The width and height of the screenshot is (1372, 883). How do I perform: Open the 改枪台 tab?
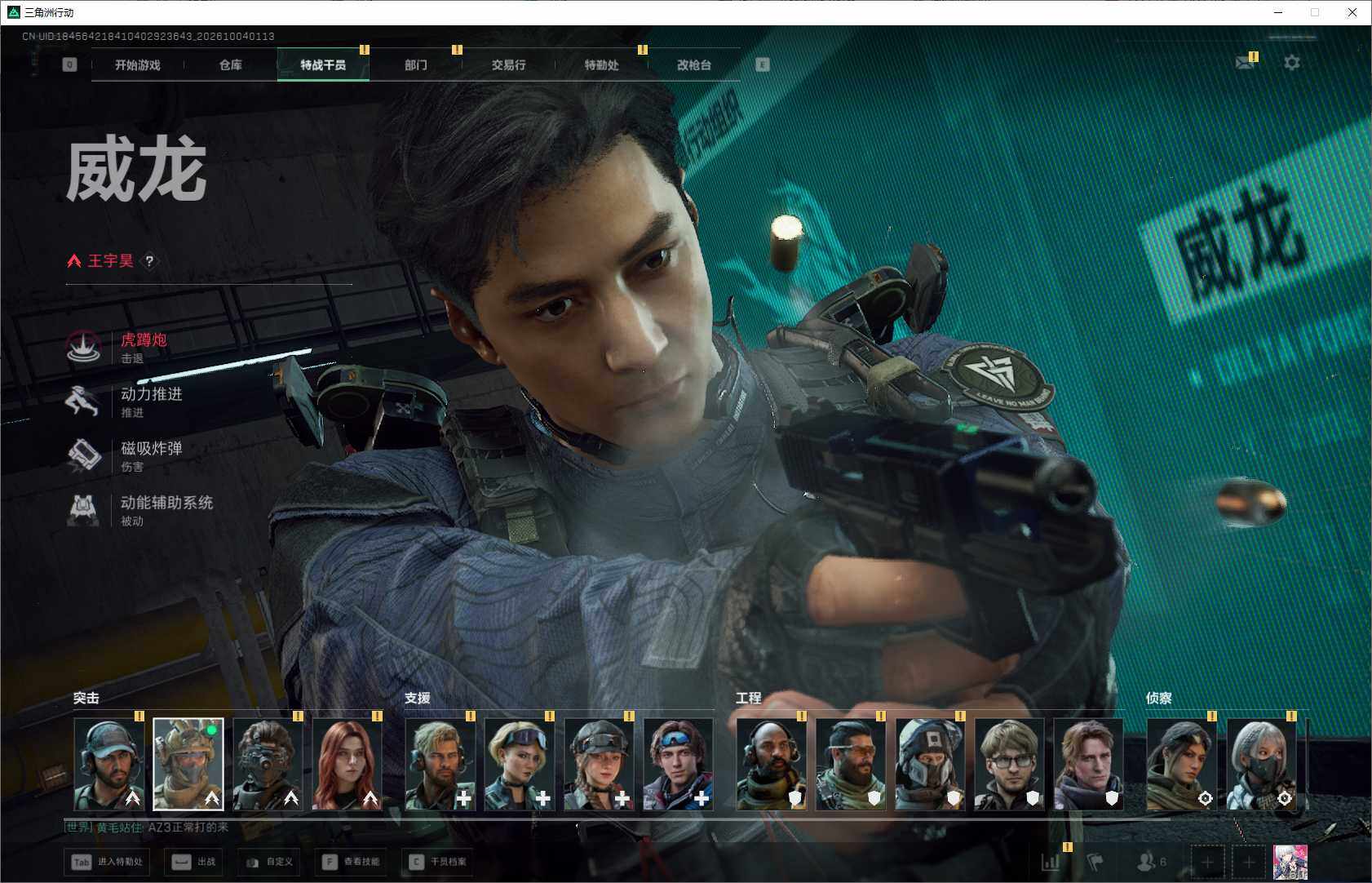[x=694, y=64]
